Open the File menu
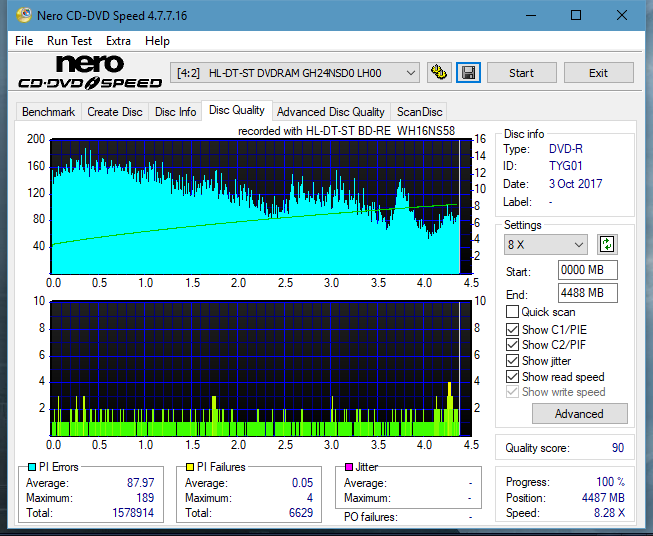Screen dimensions: 653x536 (x=24, y=41)
